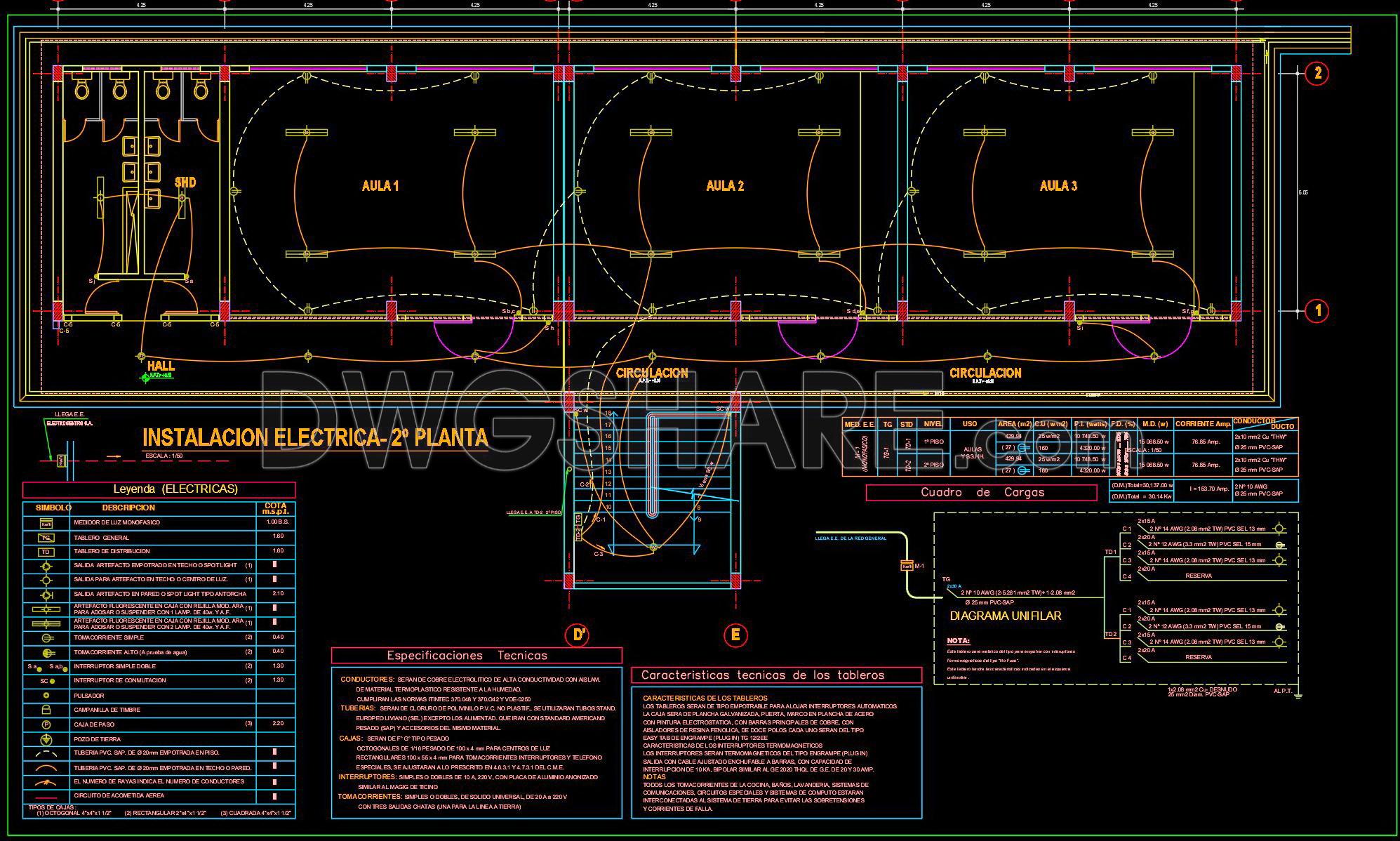Select the INSTALACION ELECTRICA- 2º PLANTA title
This screenshot has width=1400, height=841.
(315, 437)
